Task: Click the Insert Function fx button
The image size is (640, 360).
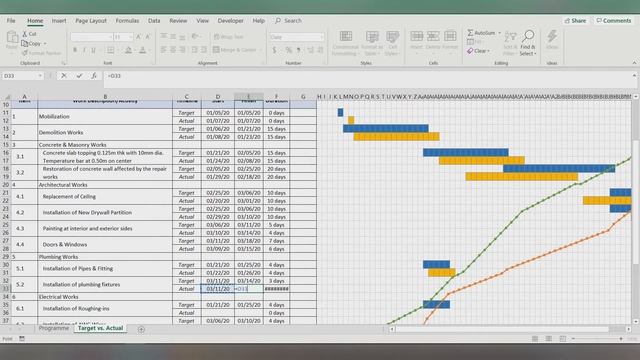Action: pyautogui.click(x=94, y=76)
